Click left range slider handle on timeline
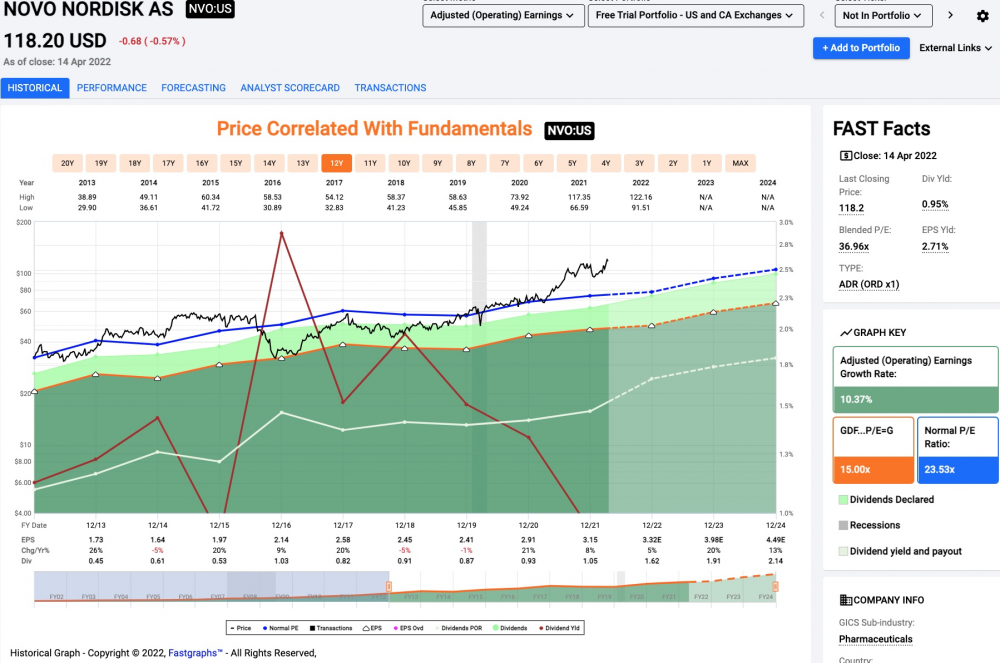The height and width of the screenshot is (663, 1000). point(388,586)
